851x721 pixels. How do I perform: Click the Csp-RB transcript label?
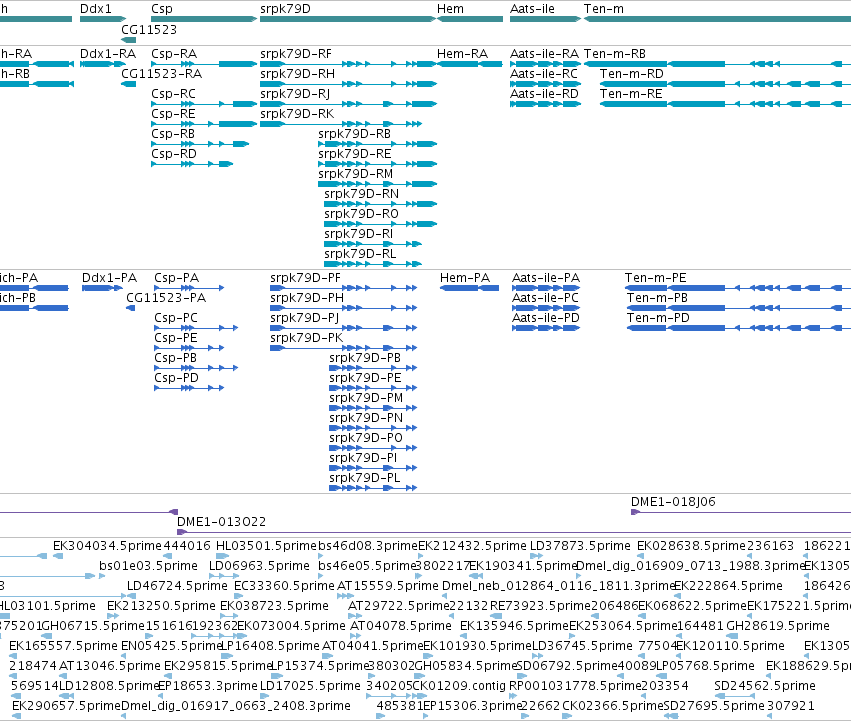click(173, 134)
